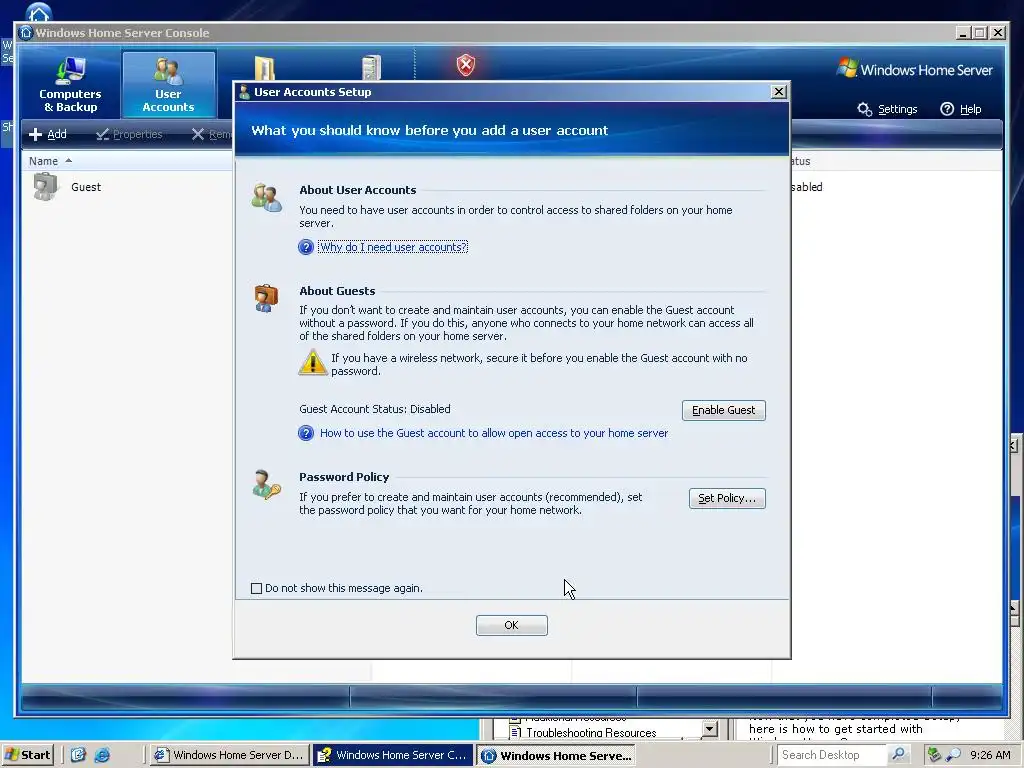Switch to Windows Home Server D... taskbar item

229,755
